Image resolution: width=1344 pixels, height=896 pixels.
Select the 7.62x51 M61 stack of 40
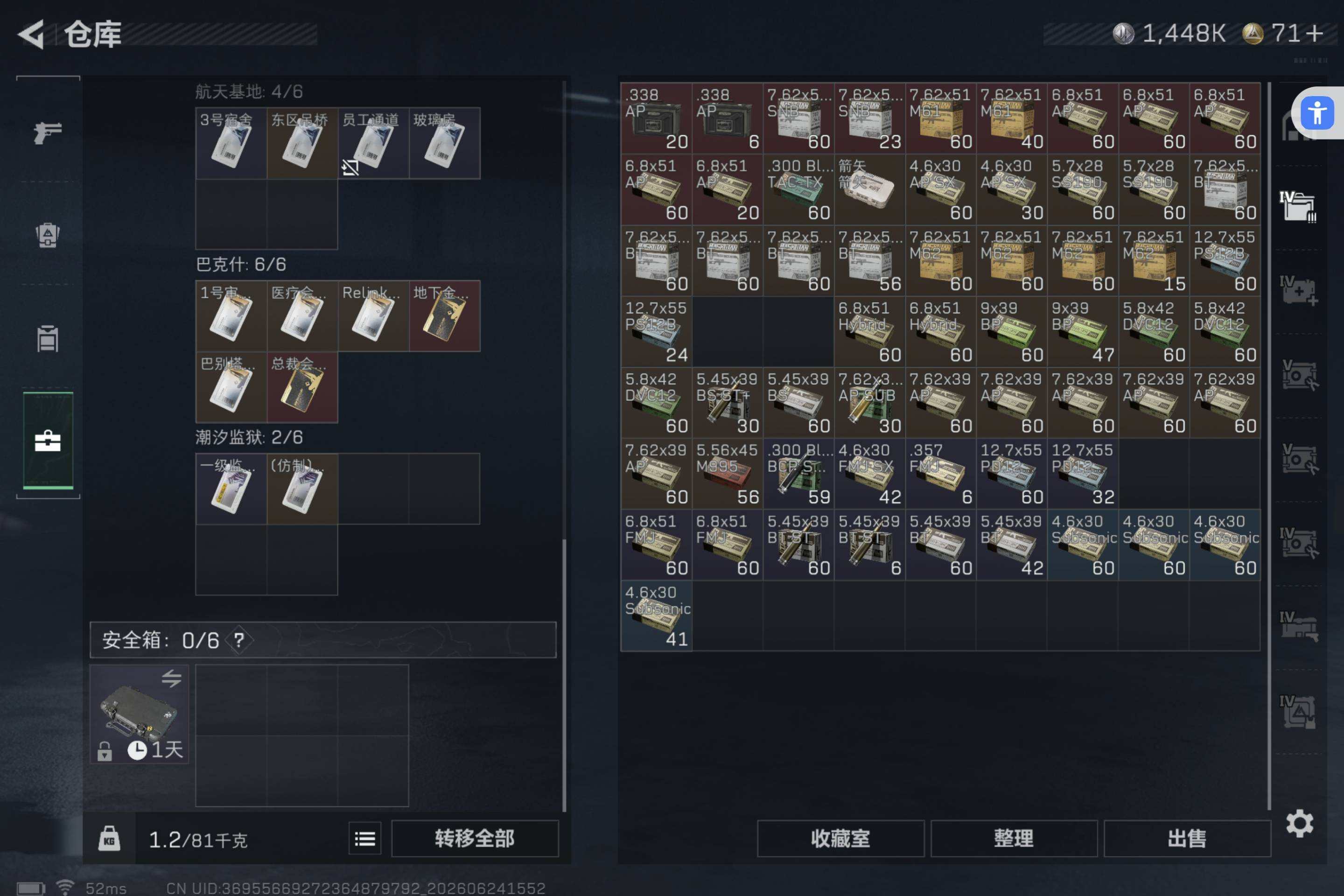coord(1012,118)
